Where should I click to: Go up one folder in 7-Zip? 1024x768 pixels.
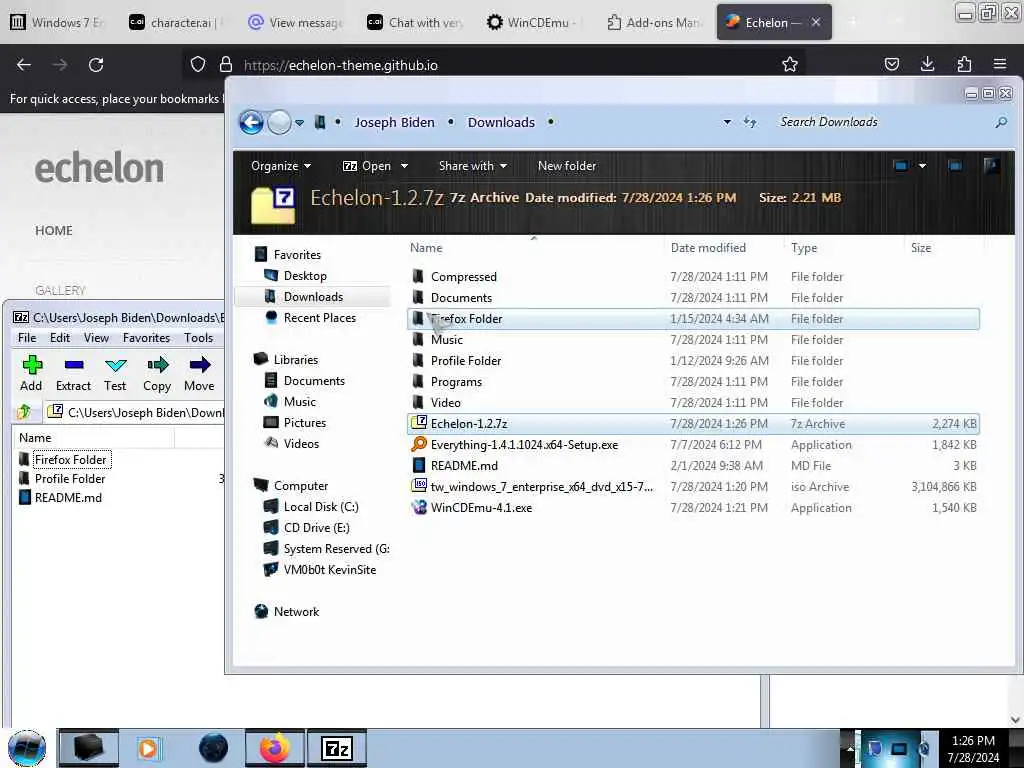25,412
